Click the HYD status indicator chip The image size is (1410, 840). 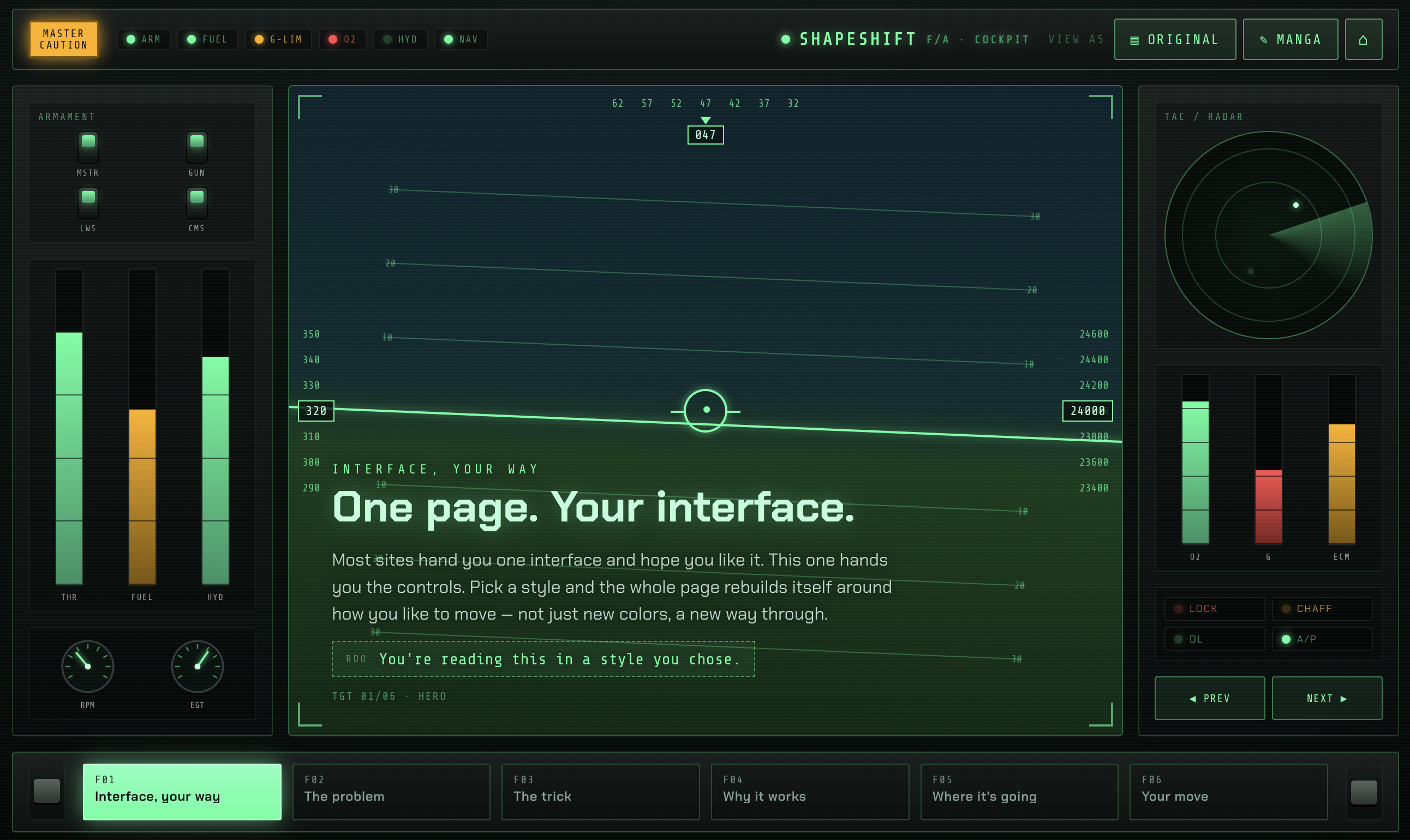400,39
